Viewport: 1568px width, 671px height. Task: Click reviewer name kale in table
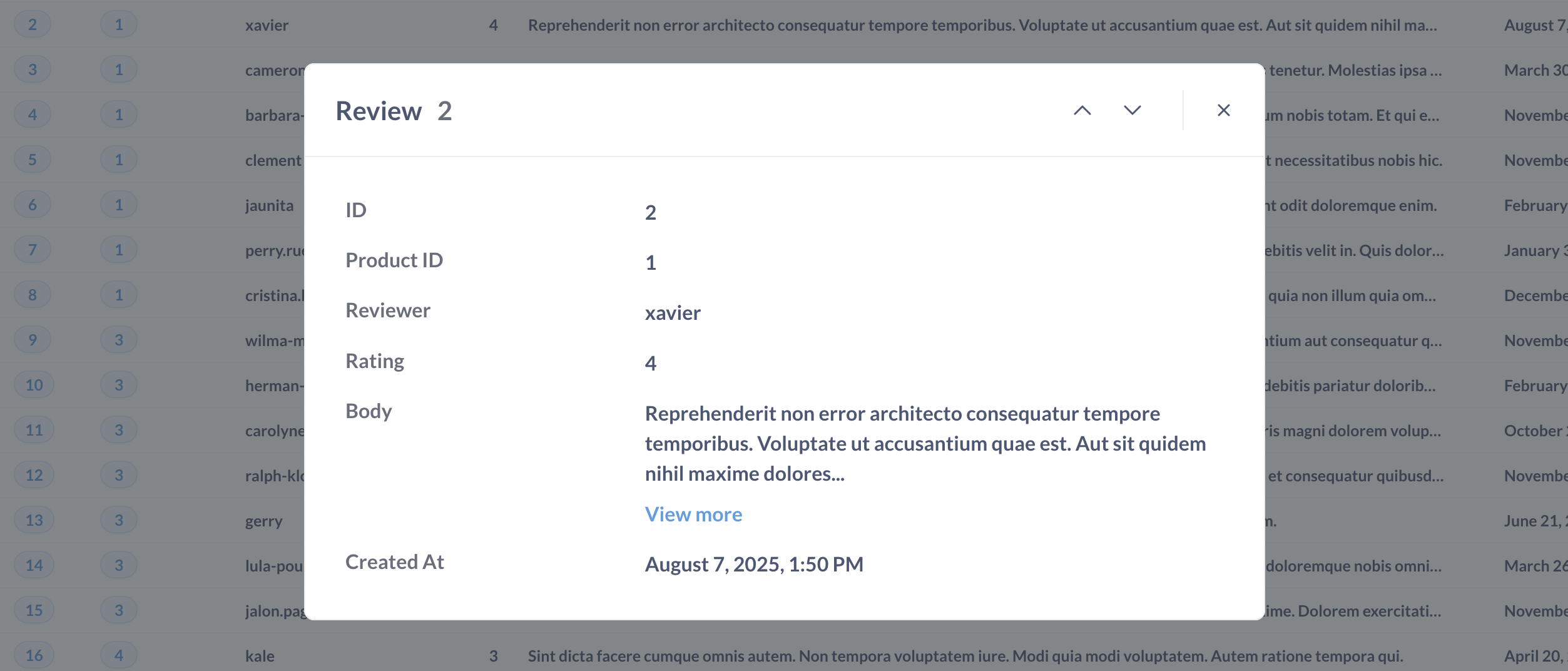point(260,656)
